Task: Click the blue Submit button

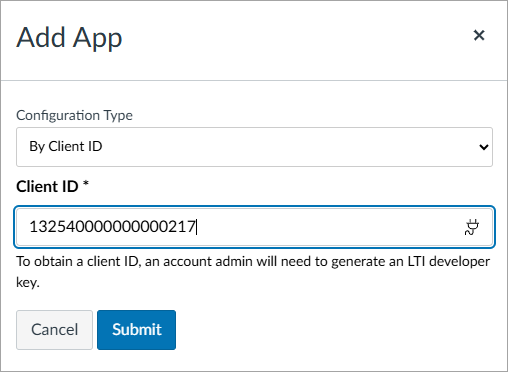Action: coord(136,330)
